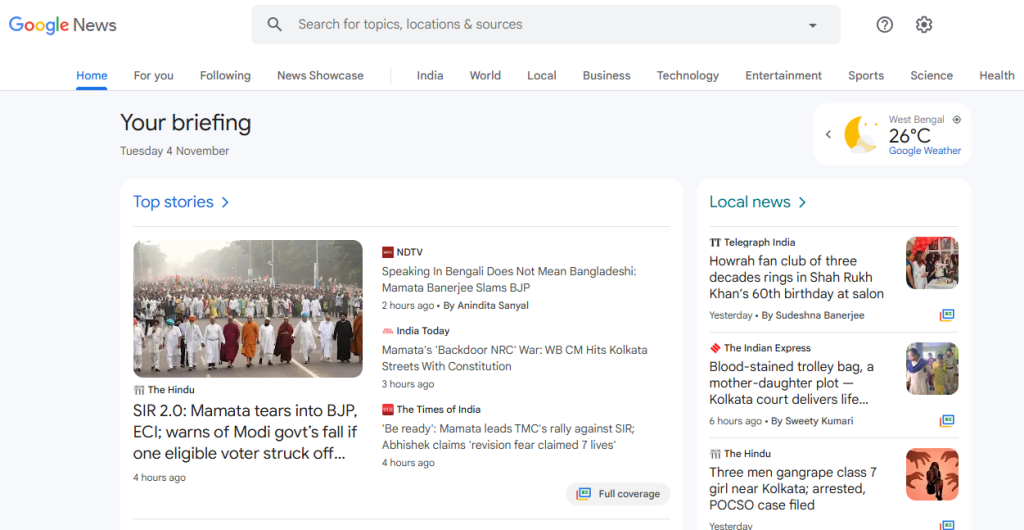1024x530 pixels.
Task: Select the Following tab
Action: (x=225, y=75)
